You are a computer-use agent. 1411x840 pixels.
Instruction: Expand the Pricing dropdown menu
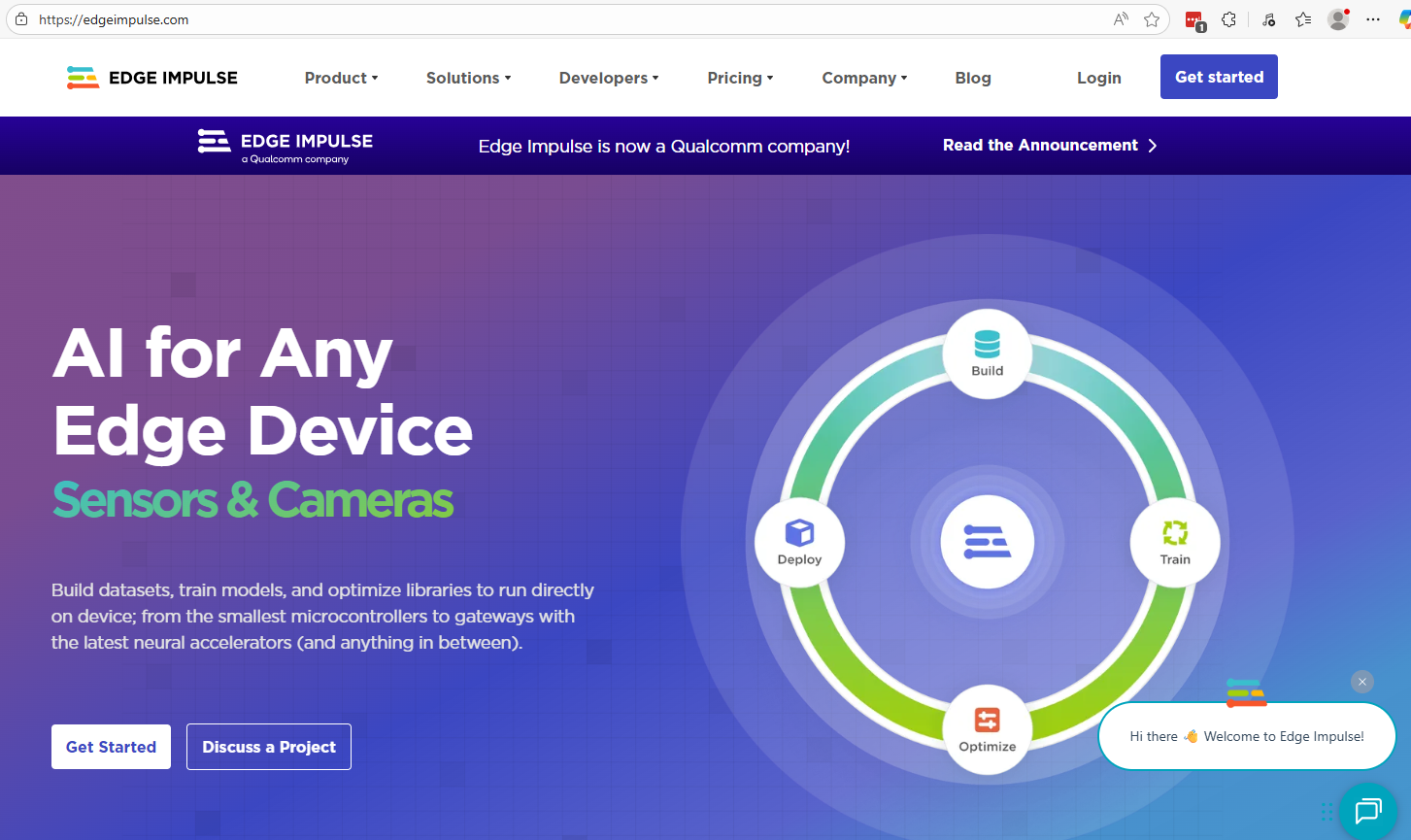coord(740,78)
